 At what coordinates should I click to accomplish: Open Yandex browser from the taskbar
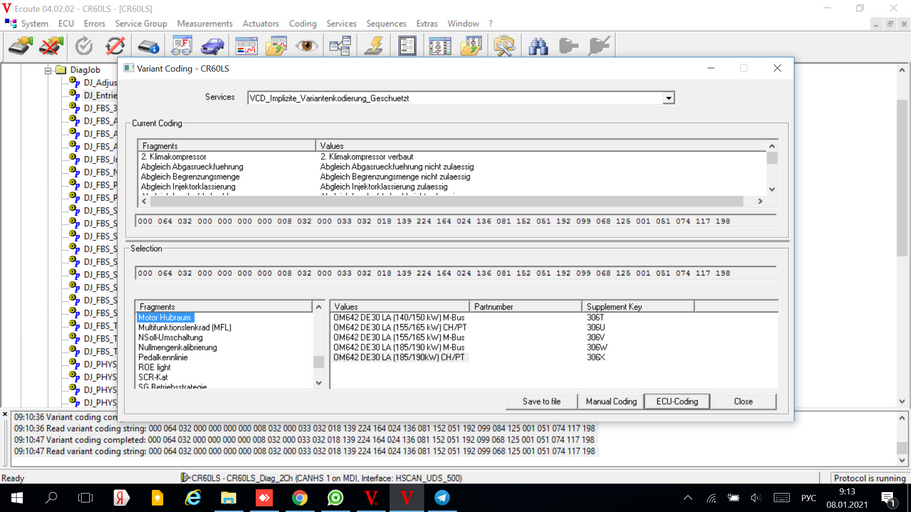click(x=121, y=498)
